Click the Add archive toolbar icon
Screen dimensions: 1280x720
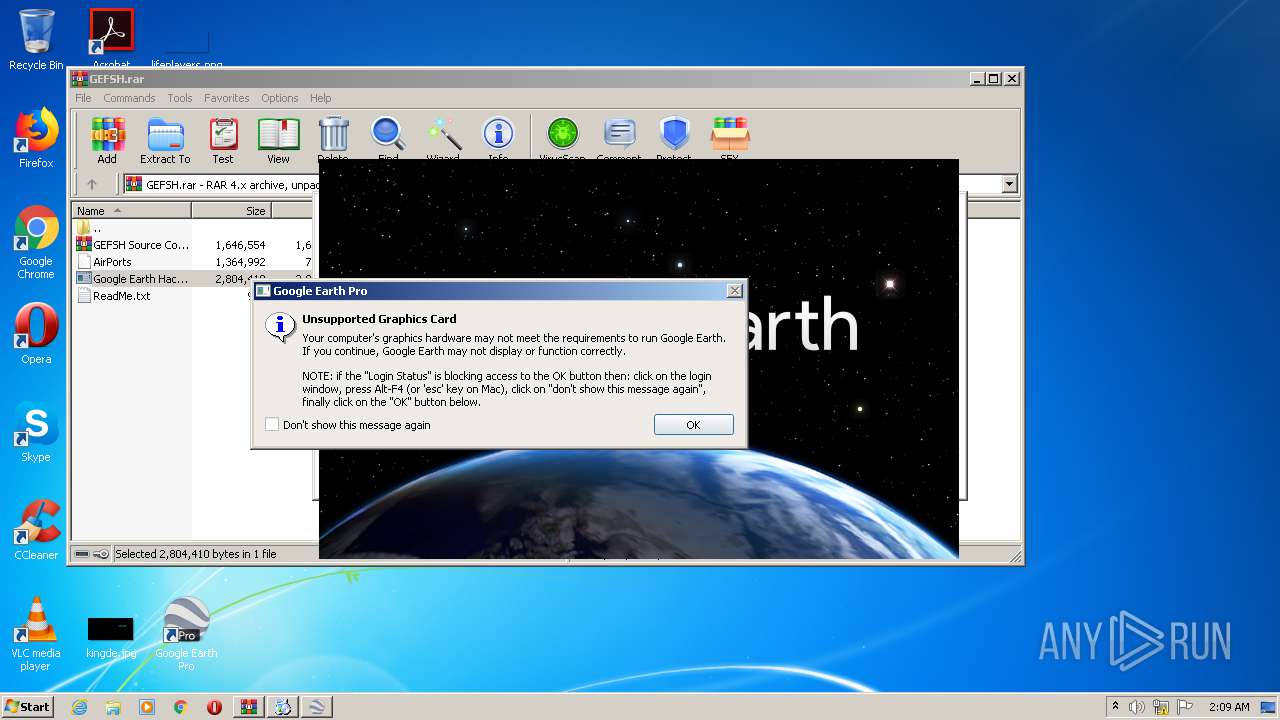point(107,135)
